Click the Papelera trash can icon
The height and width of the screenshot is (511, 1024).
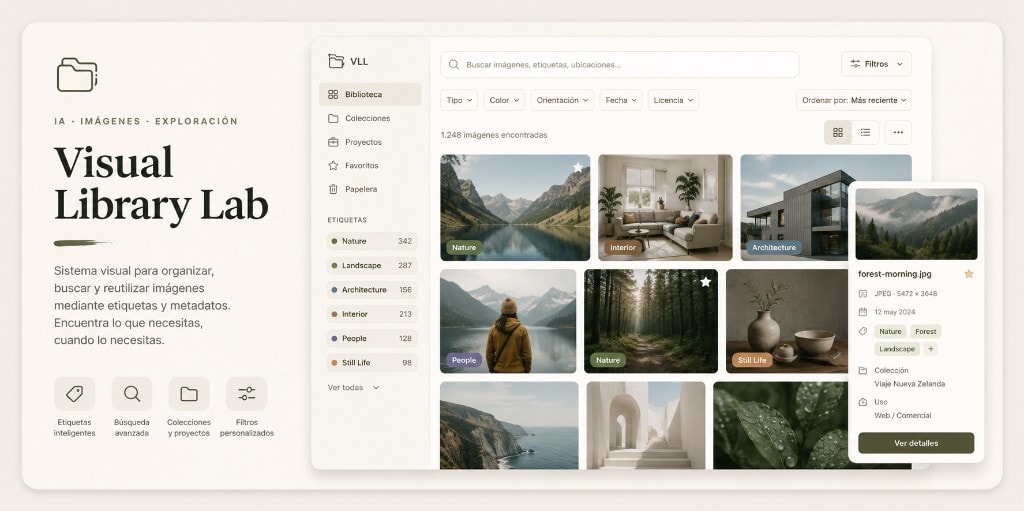pyautogui.click(x=333, y=189)
